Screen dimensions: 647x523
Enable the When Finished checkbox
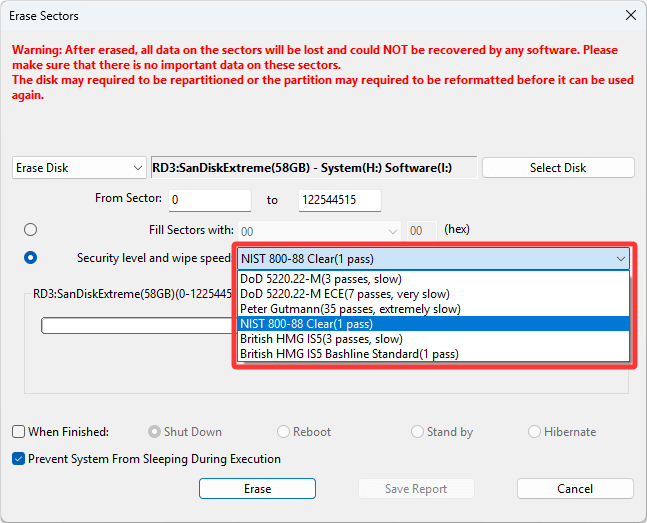tap(19, 432)
